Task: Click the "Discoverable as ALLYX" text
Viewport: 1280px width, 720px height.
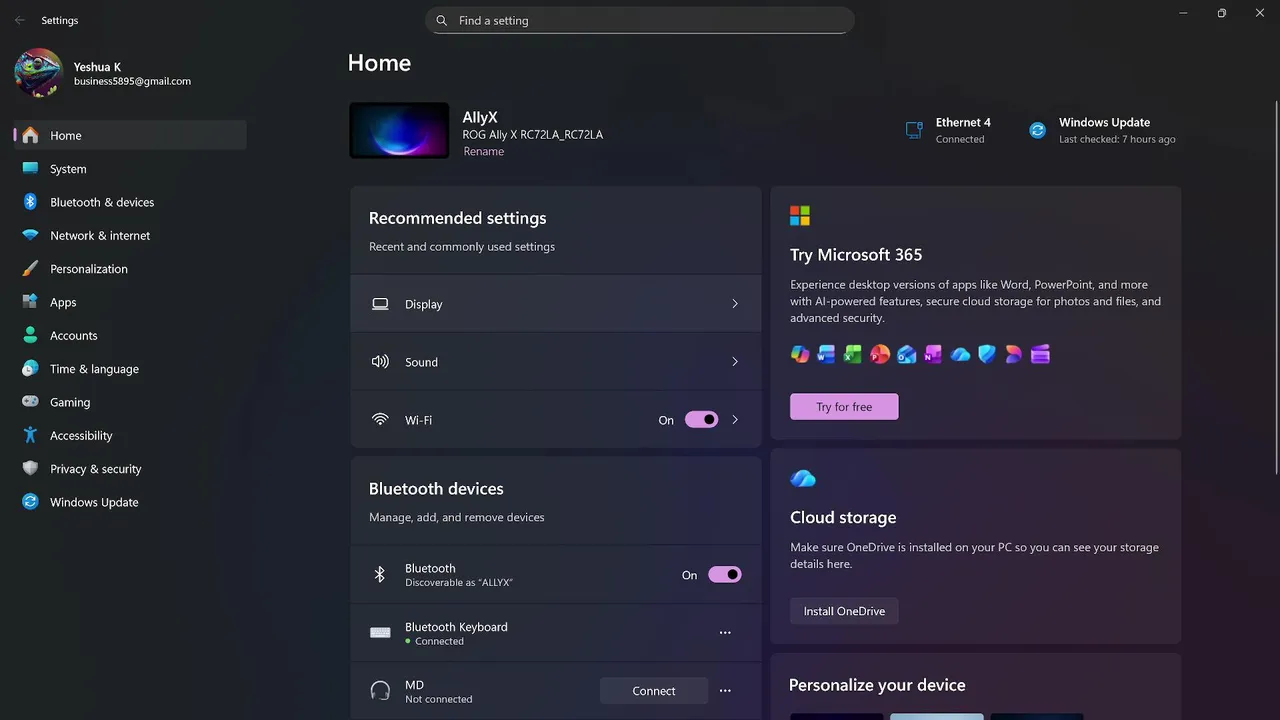Action: pyautogui.click(x=459, y=583)
